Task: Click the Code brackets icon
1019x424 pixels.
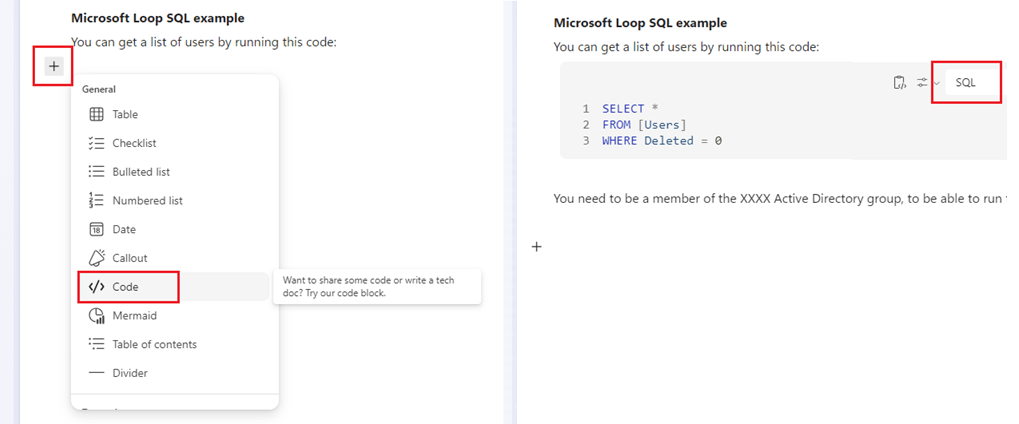Action: (96, 287)
